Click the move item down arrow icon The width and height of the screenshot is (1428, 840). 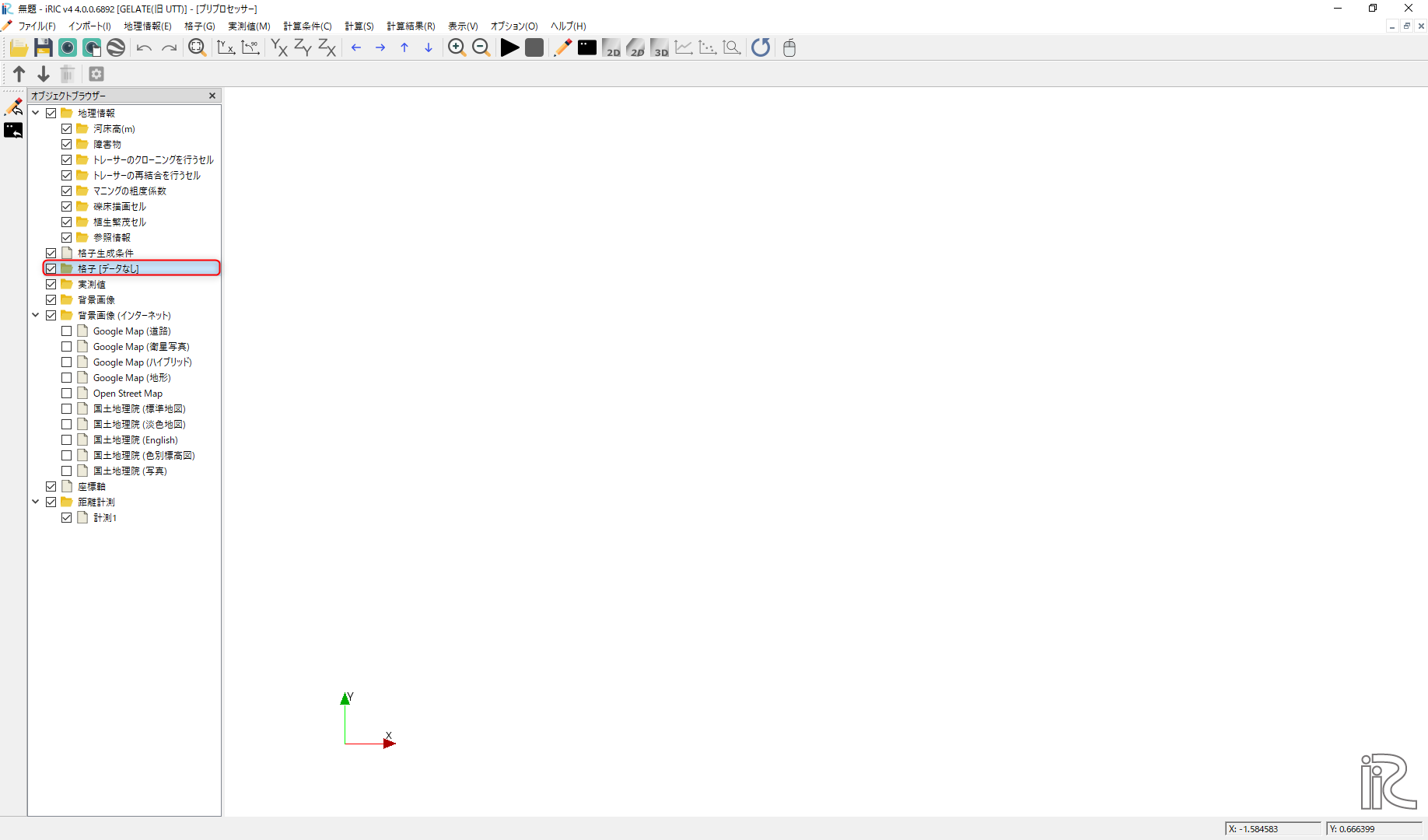click(44, 74)
